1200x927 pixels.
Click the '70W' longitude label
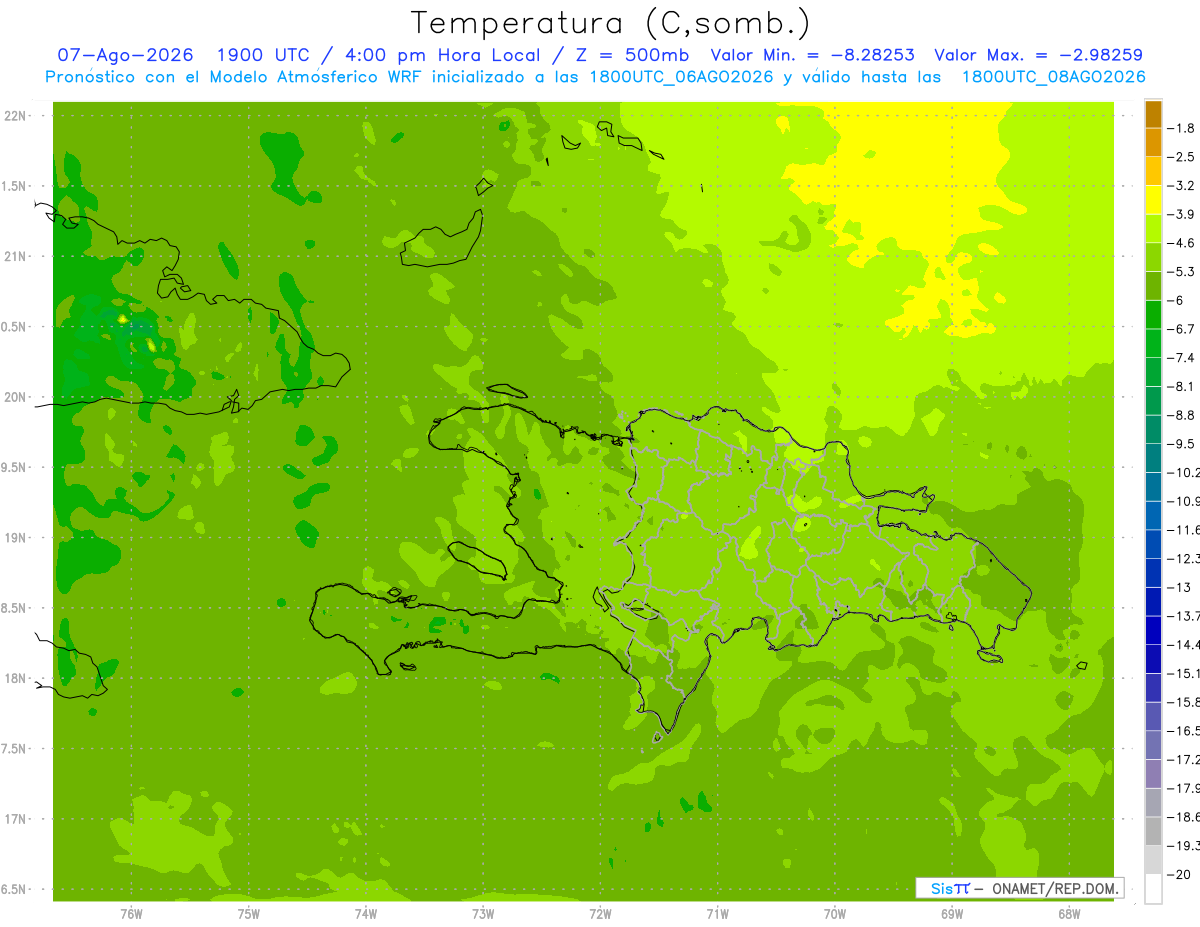pyautogui.click(x=835, y=914)
